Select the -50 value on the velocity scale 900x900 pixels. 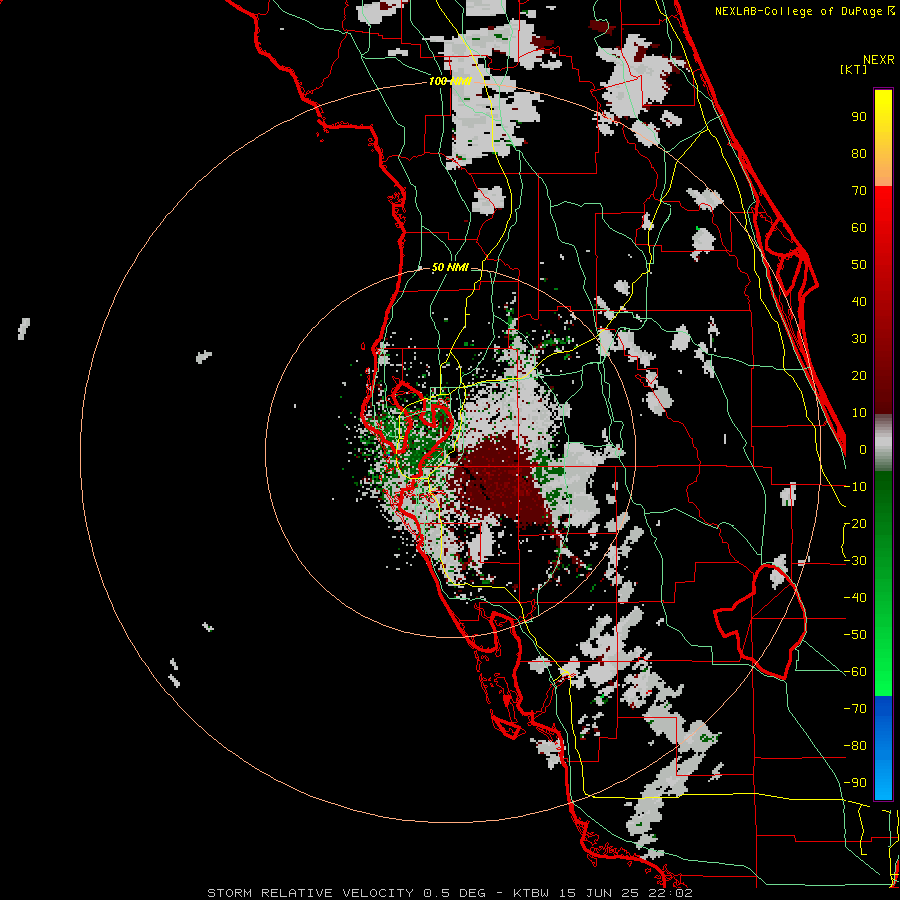click(x=855, y=635)
